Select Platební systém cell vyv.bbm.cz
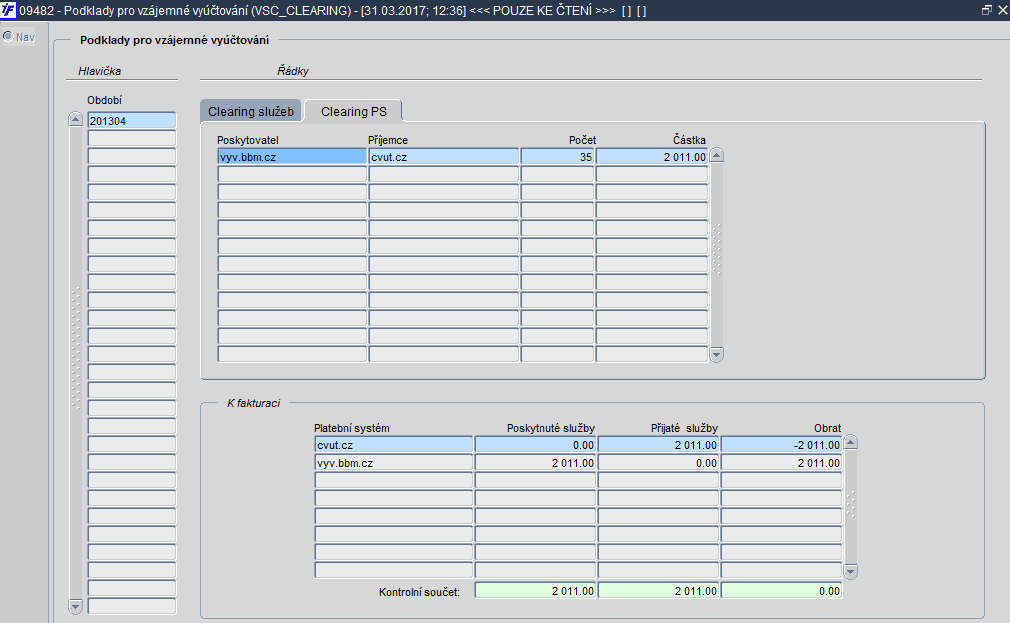 pyautogui.click(x=394, y=463)
